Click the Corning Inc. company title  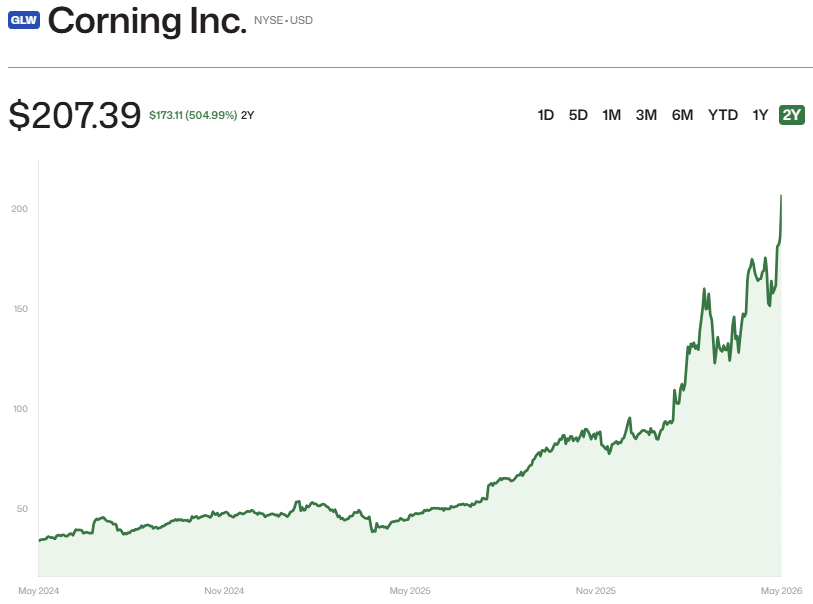tap(147, 21)
